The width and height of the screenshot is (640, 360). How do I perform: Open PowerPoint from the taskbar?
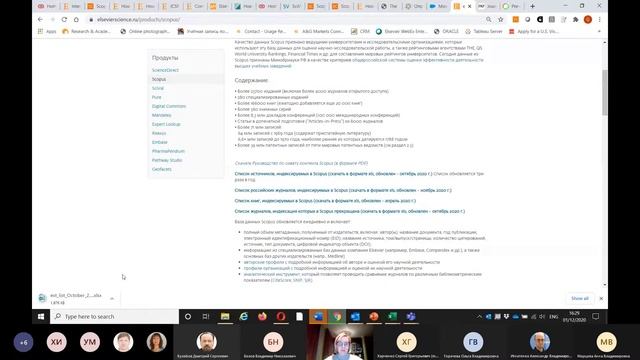point(373,316)
